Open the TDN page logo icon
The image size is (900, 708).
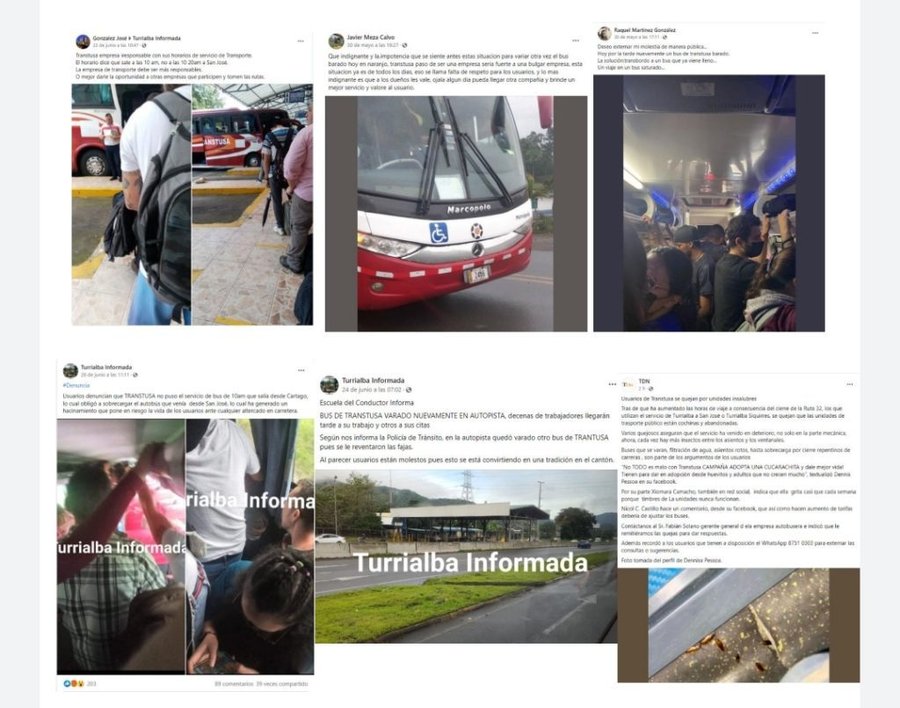(x=628, y=385)
